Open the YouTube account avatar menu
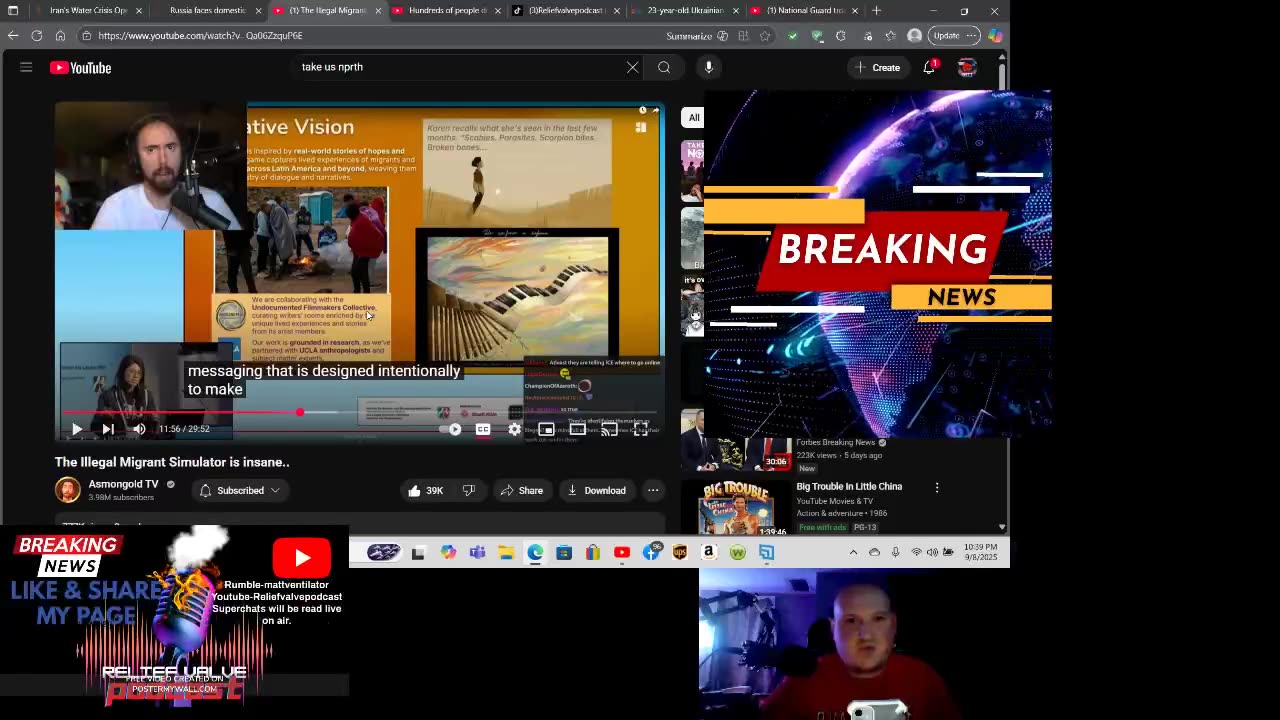Screen dimensions: 1280x720 (x=966, y=67)
